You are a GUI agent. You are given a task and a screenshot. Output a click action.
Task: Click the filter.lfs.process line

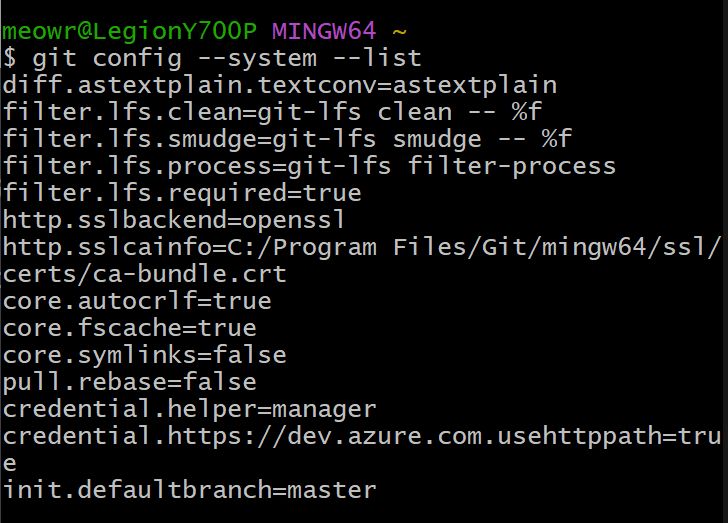[x=309, y=166]
